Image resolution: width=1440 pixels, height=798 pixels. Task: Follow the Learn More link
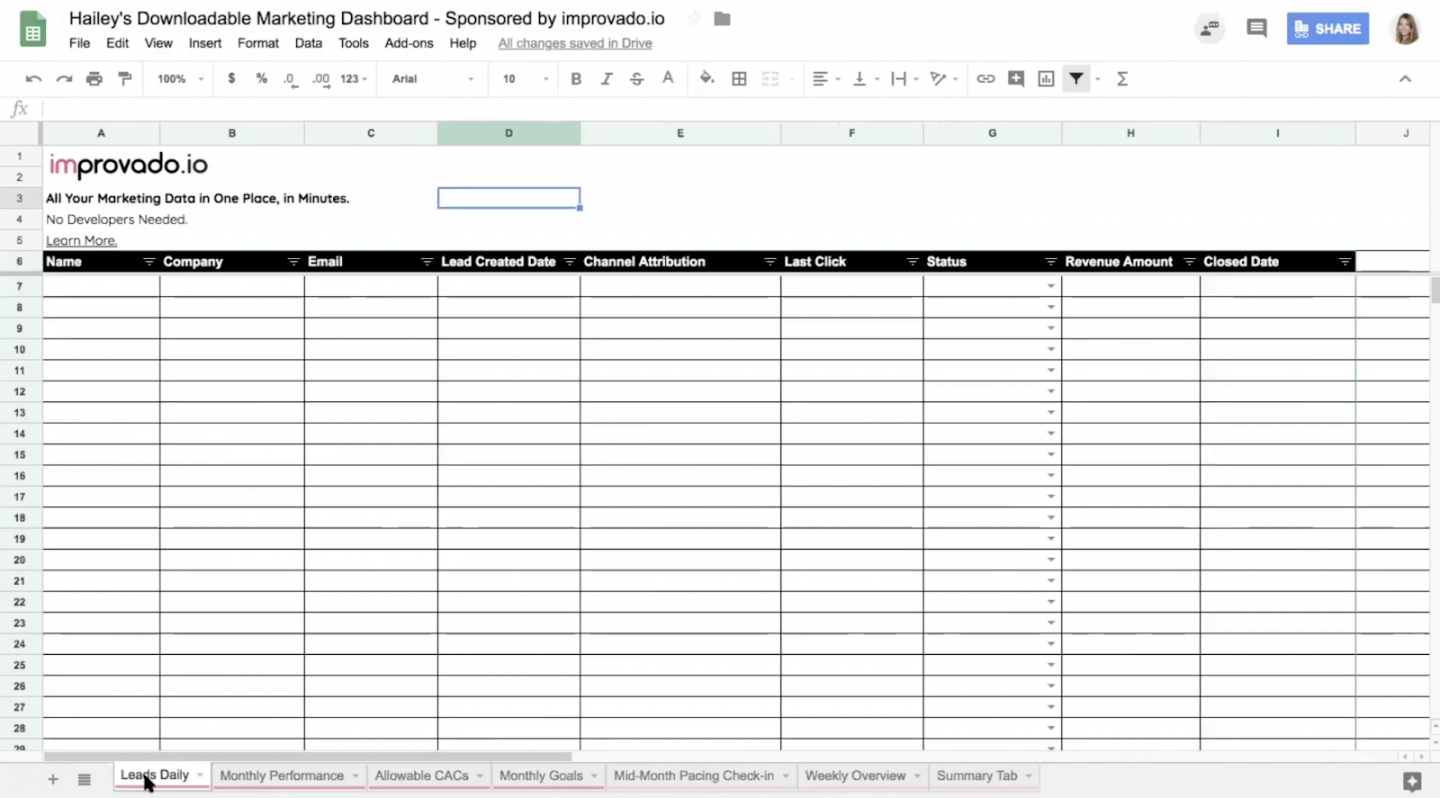81,241
